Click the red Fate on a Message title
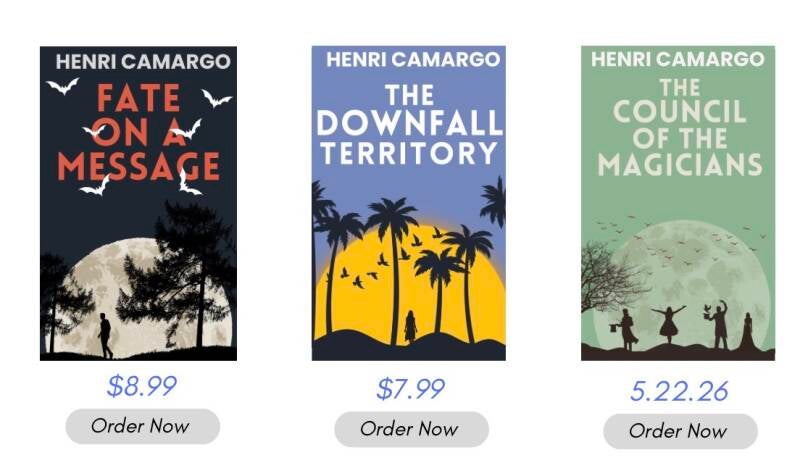The height and width of the screenshot is (463, 800). pos(138,132)
